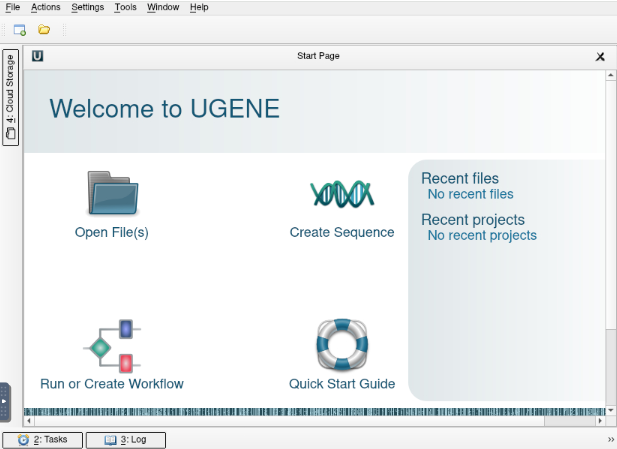Click the Open File(s) link text
The height and width of the screenshot is (449, 617).
click(112, 232)
